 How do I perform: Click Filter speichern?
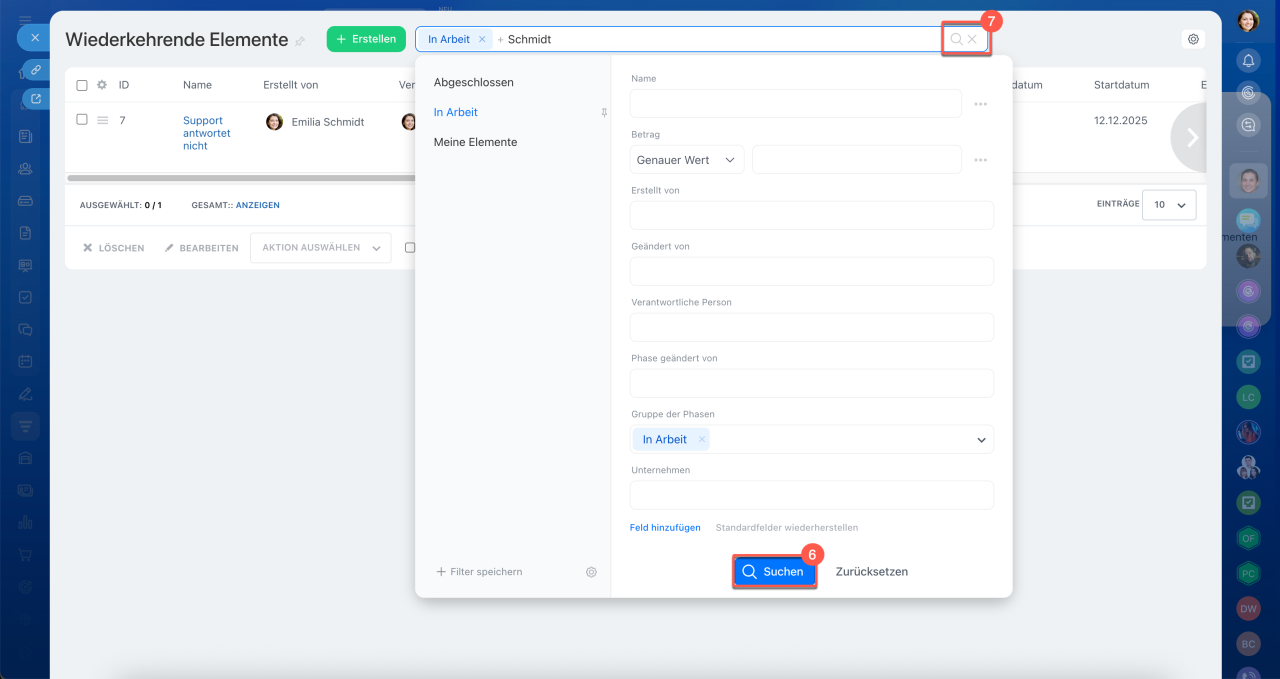coord(479,572)
